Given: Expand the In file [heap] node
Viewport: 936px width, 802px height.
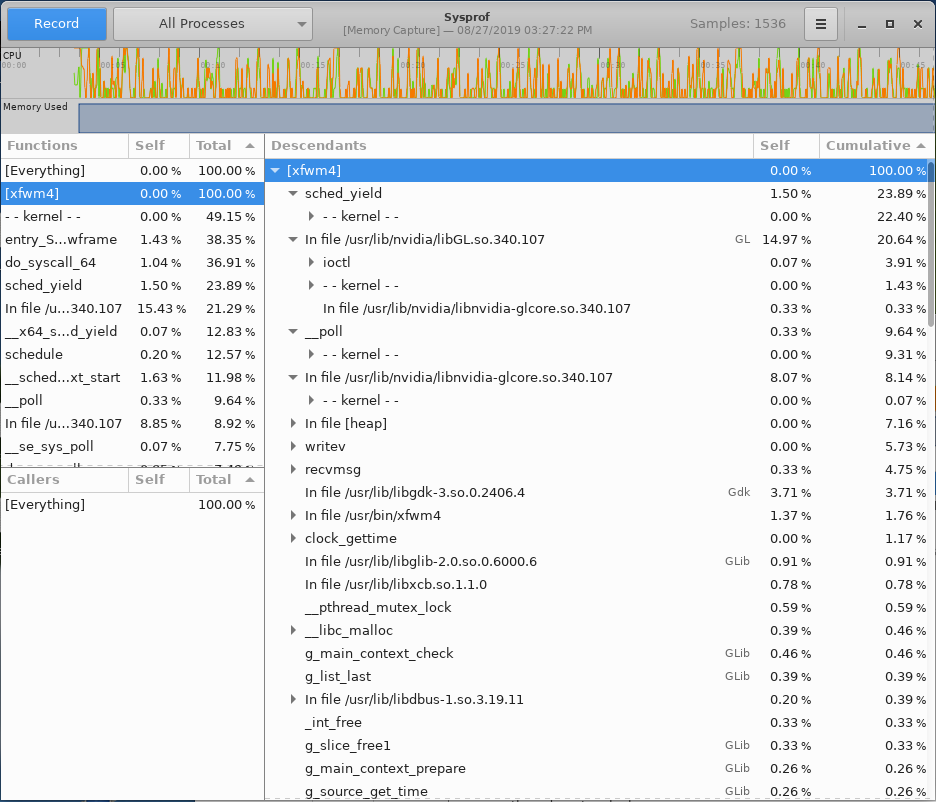Looking at the screenshot, I should pos(293,424).
